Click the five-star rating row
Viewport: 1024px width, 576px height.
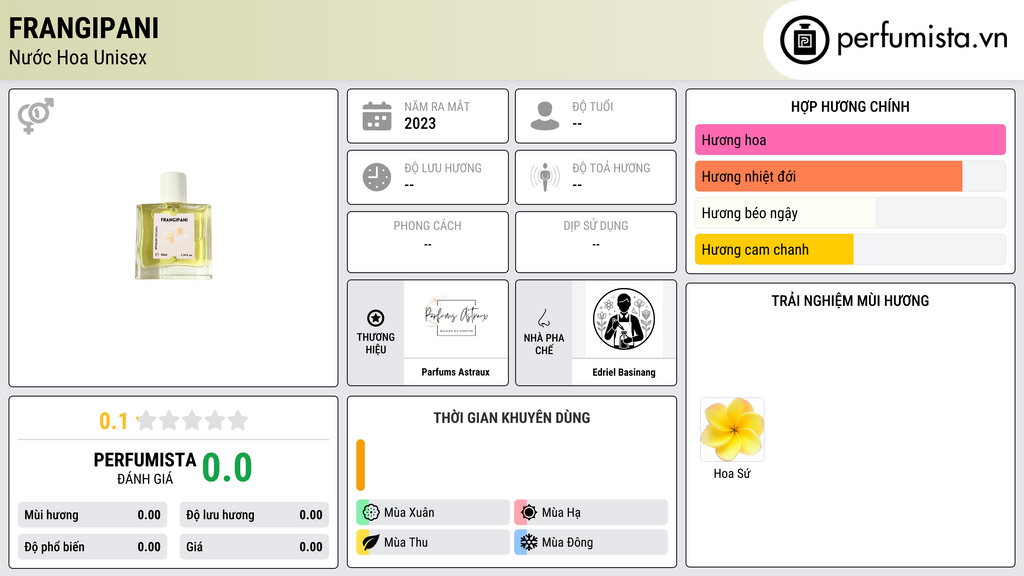click(192, 420)
